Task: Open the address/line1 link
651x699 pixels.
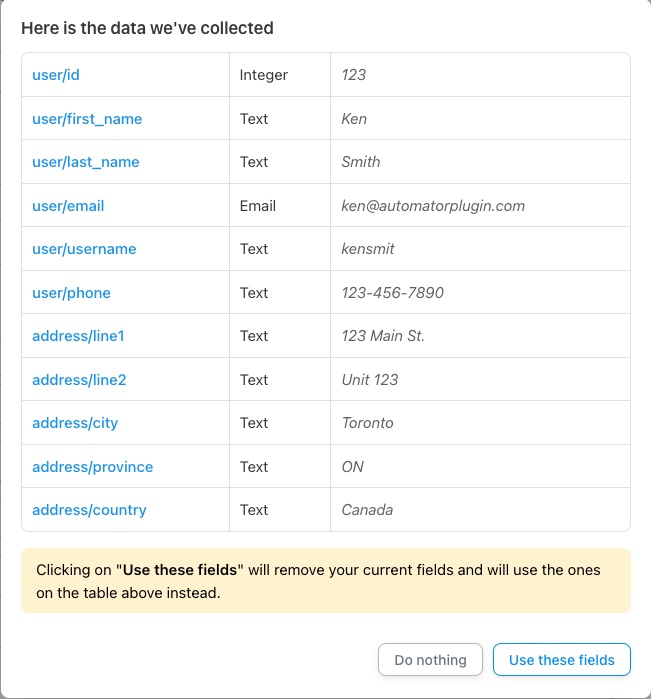Action: tap(78, 336)
